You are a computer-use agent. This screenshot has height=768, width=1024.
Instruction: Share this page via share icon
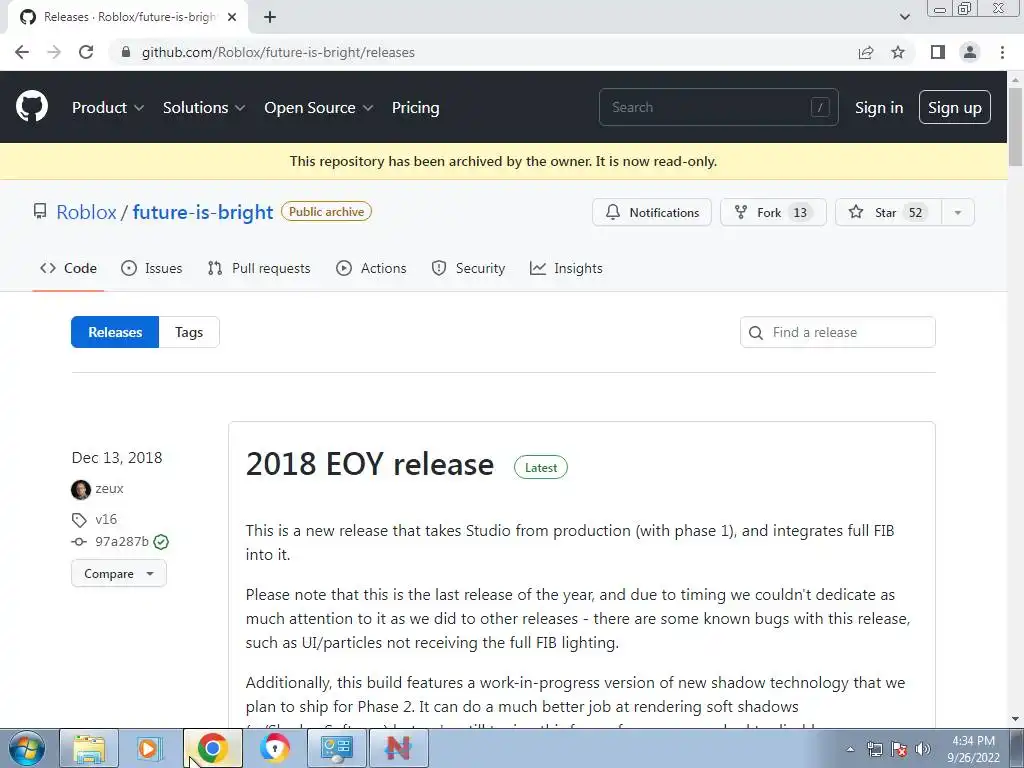(x=866, y=52)
